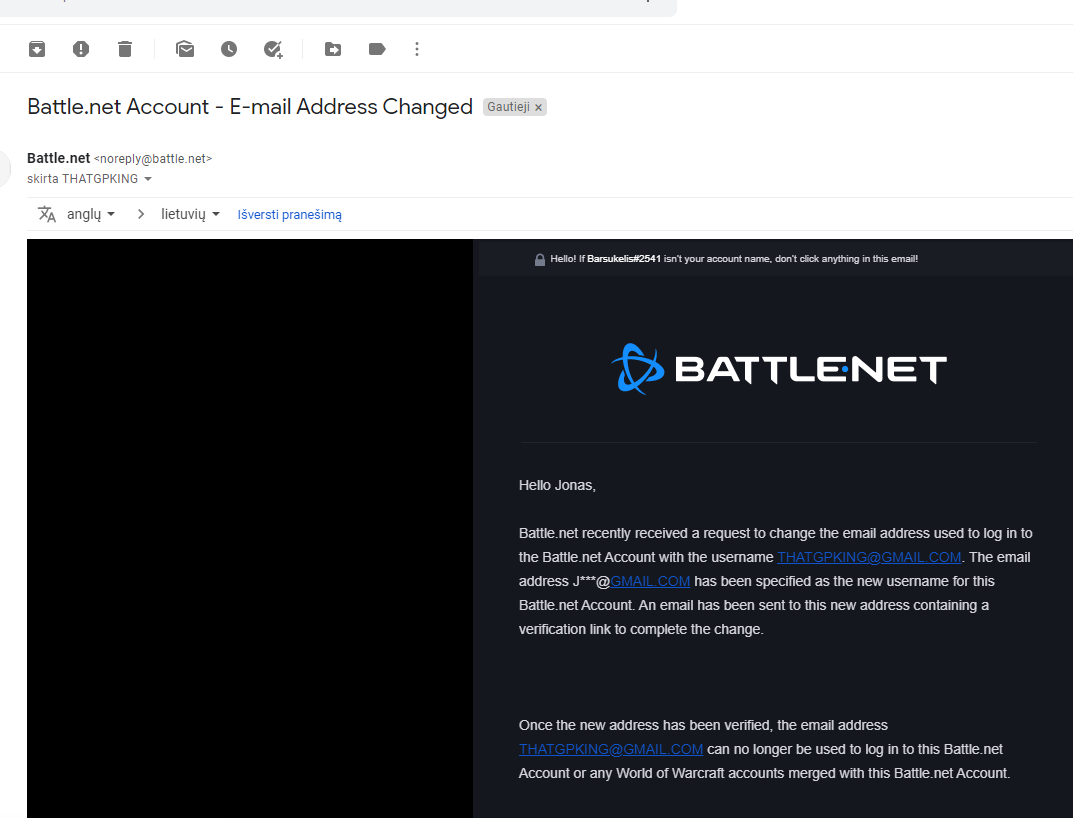1073x818 pixels.
Task: Click the arrow between translation languages
Action: (141, 214)
